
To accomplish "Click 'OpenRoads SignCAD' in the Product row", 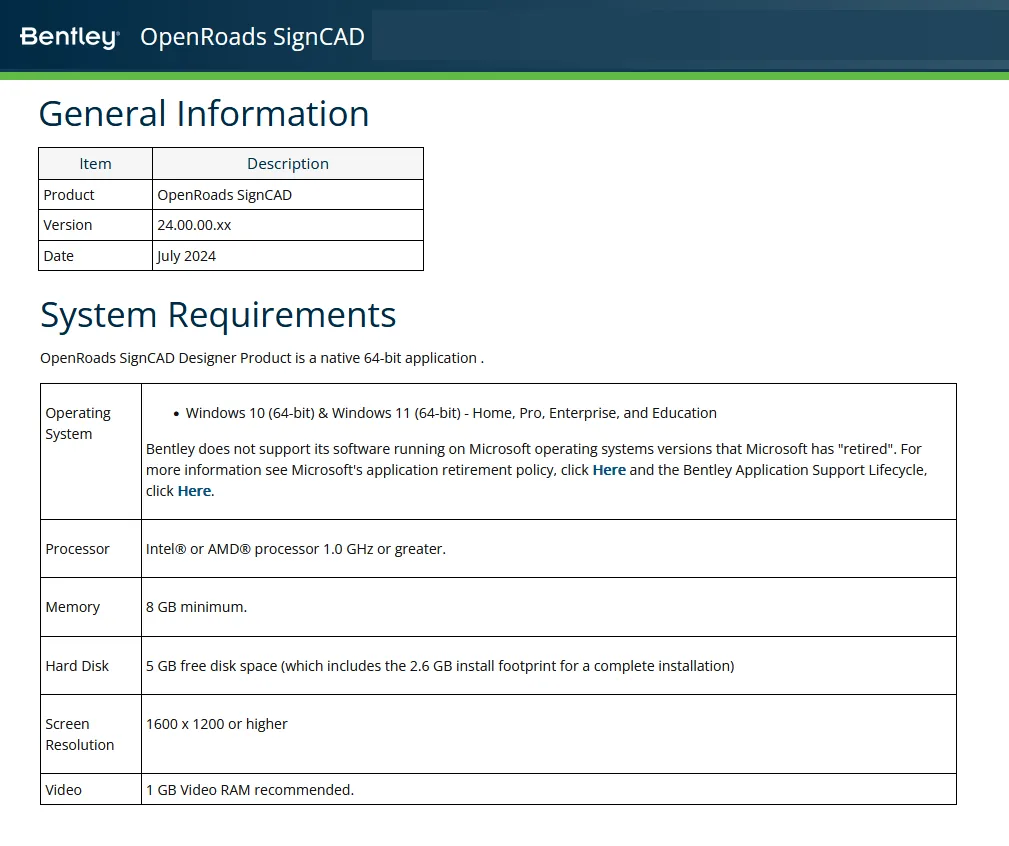I will pyautogui.click(x=225, y=195).
